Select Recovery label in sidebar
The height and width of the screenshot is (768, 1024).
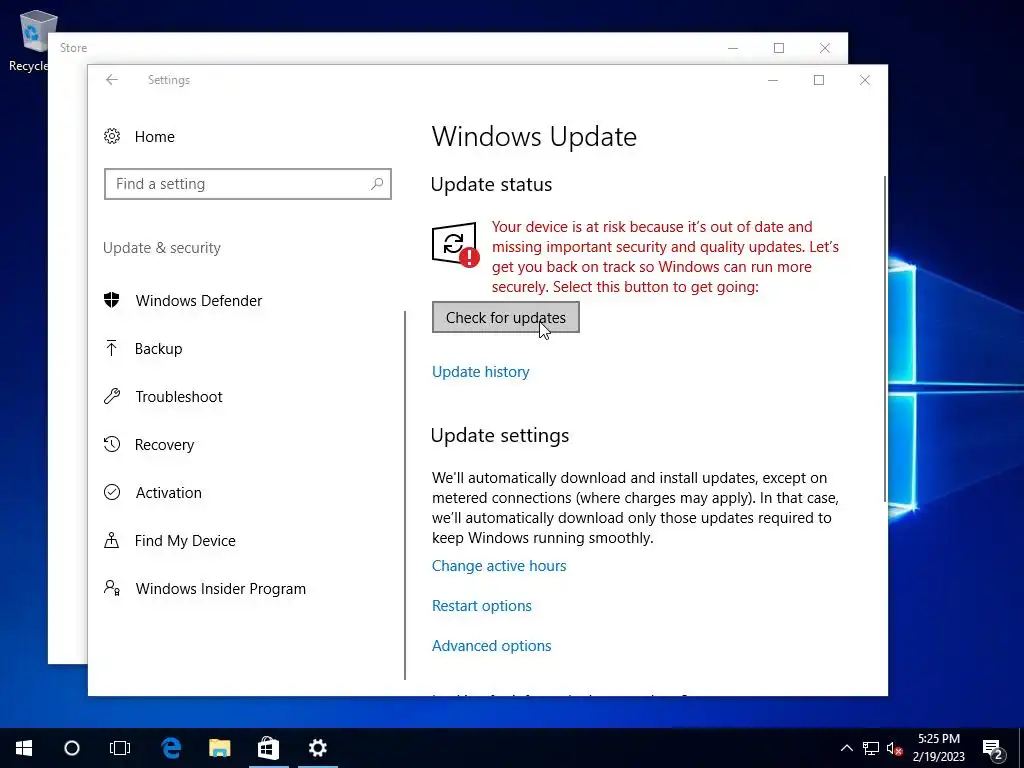pos(165,445)
